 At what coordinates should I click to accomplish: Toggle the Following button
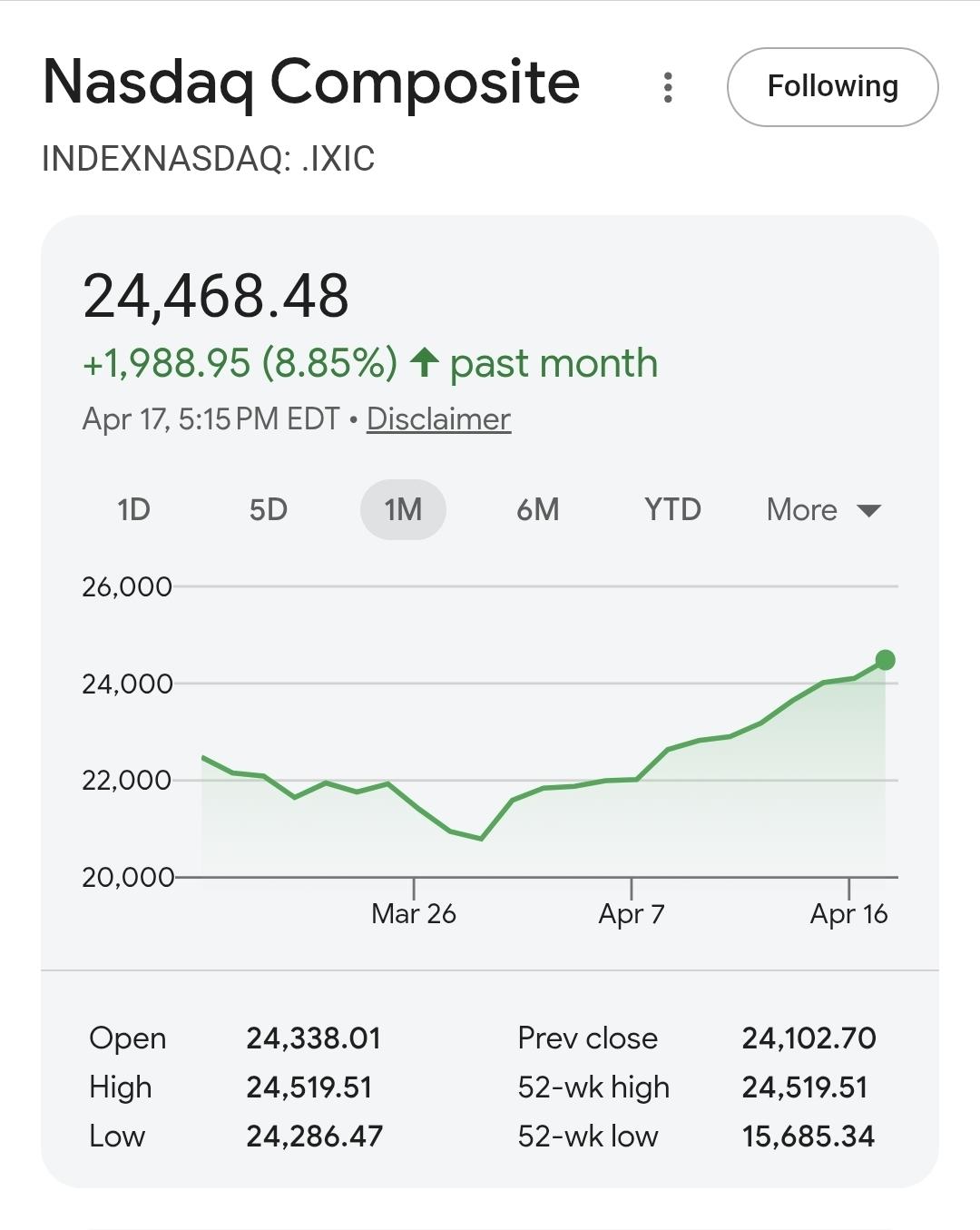832,87
